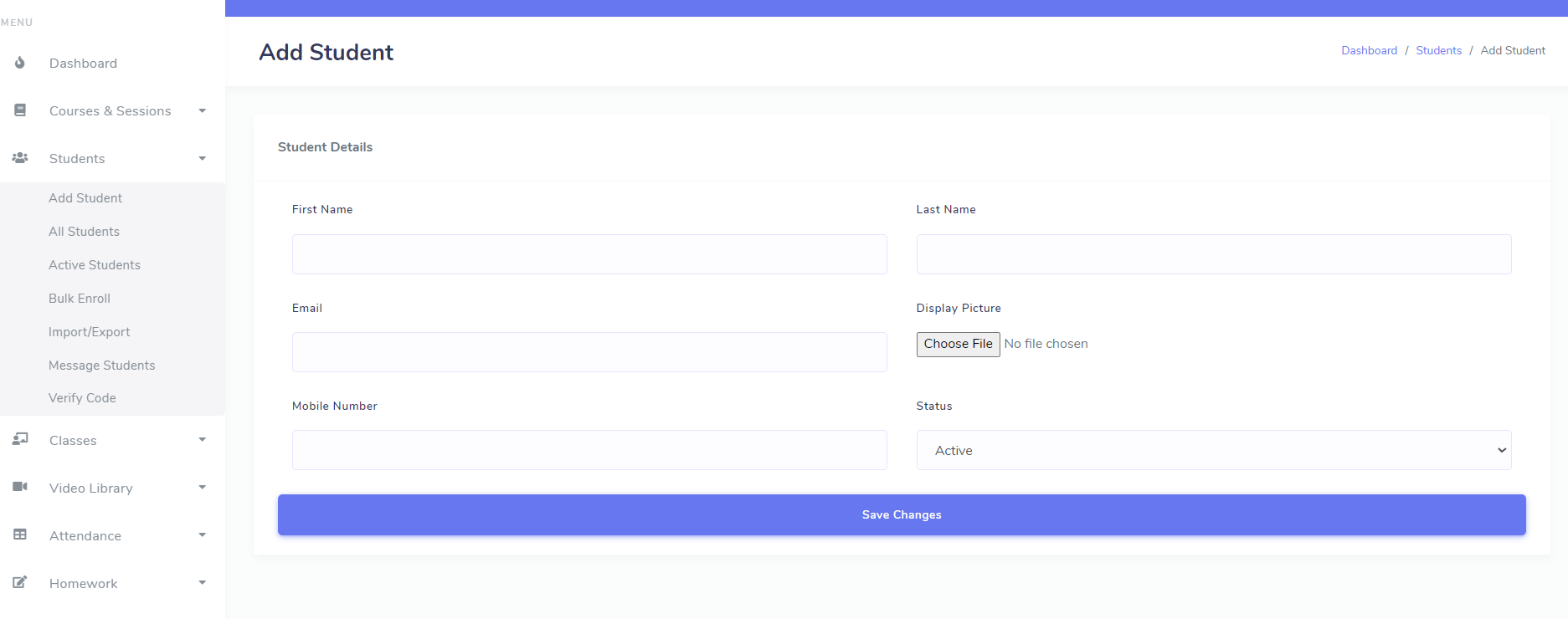Expand the Attendance menu arrow
The height and width of the screenshot is (619, 1568).
pyautogui.click(x=202, y=535)
